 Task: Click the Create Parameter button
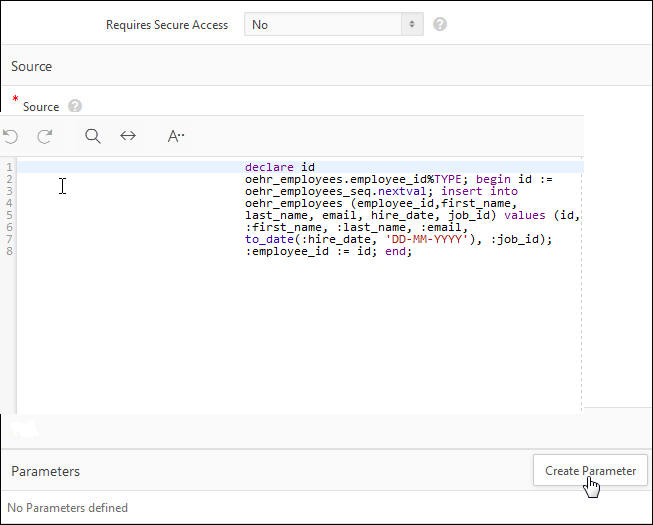coord(590,470)
